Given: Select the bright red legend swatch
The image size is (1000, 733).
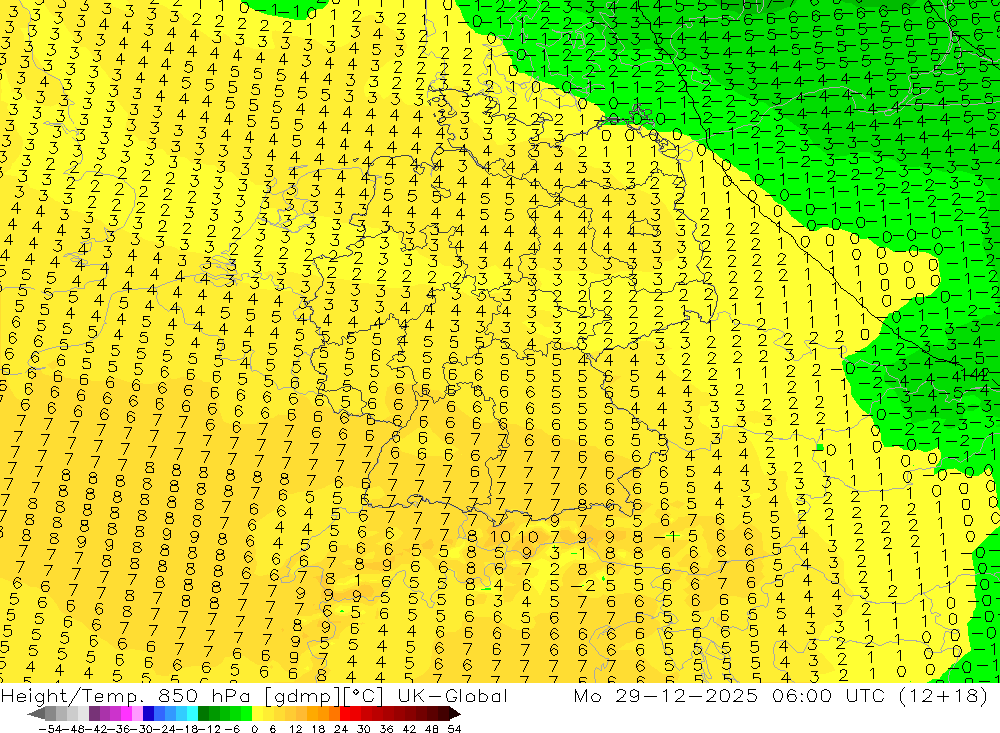Looking at the screenshot, I should [345, 713].
